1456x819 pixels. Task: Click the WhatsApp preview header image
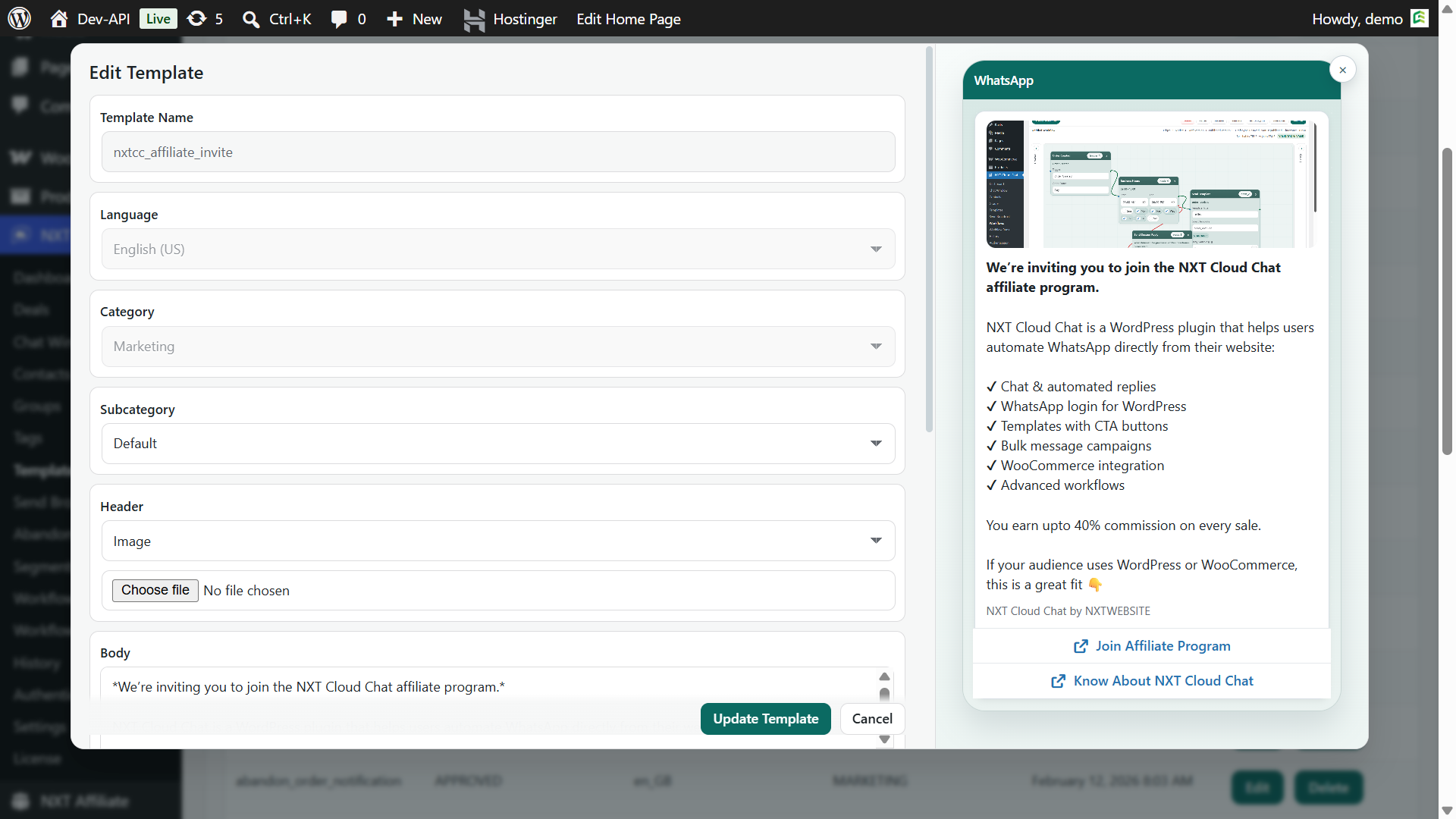(1151, 184)
